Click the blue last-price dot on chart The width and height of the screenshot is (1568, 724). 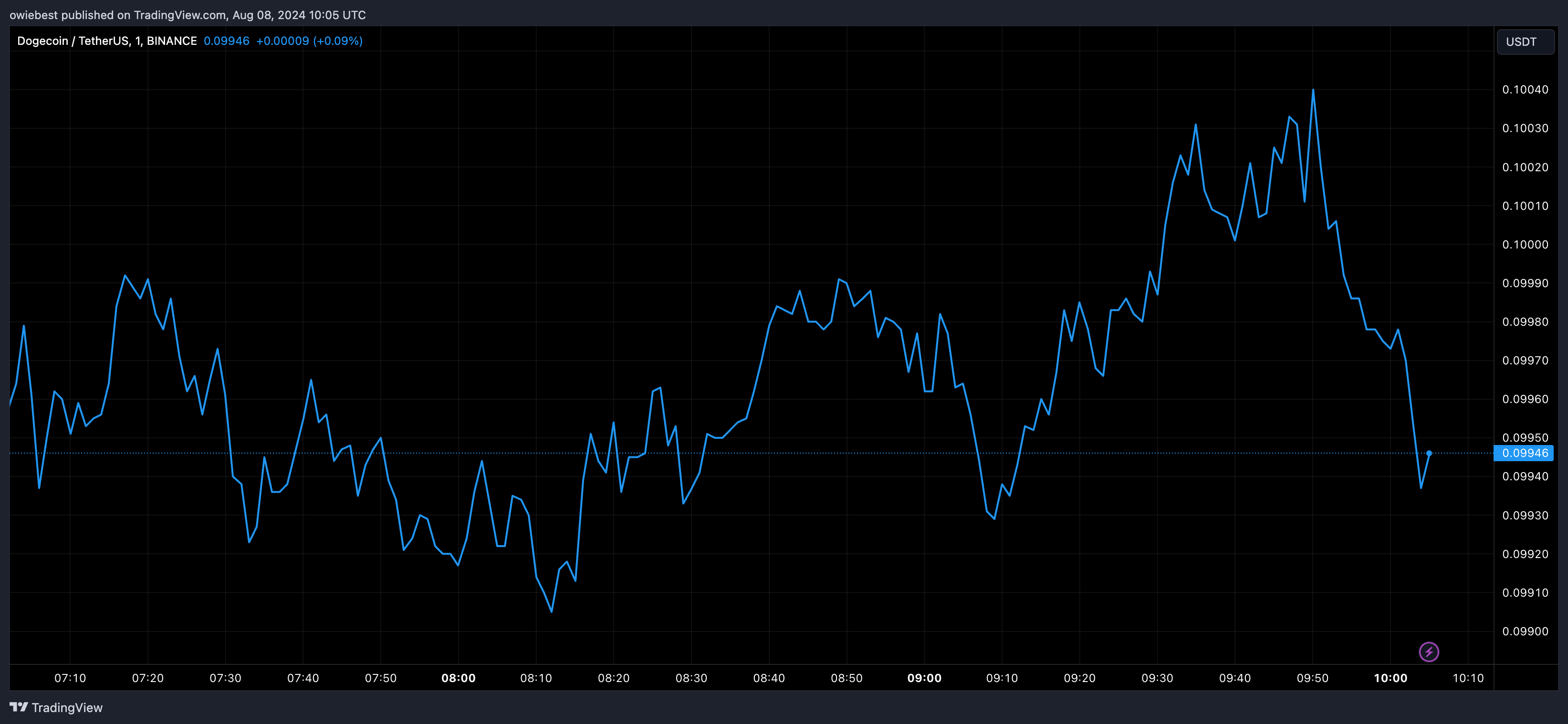pos(1429,453)
